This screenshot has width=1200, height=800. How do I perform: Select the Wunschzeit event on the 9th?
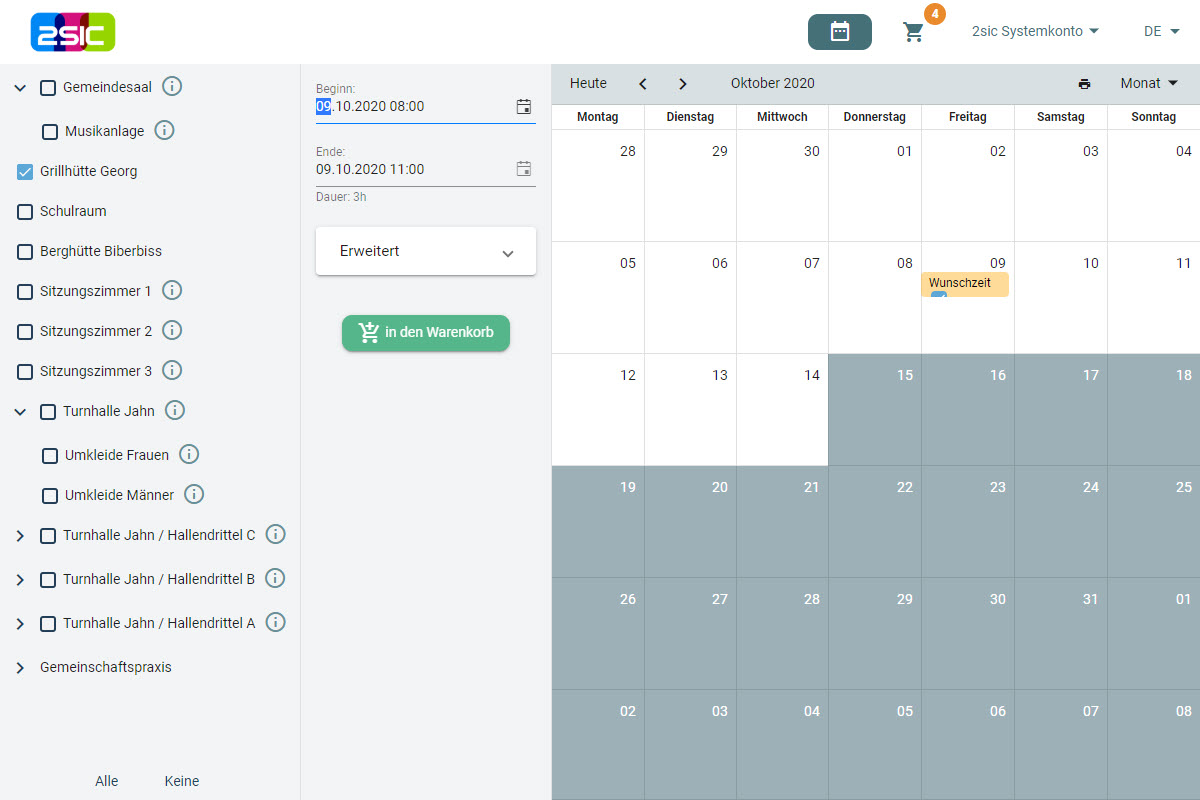click(964, 284)
